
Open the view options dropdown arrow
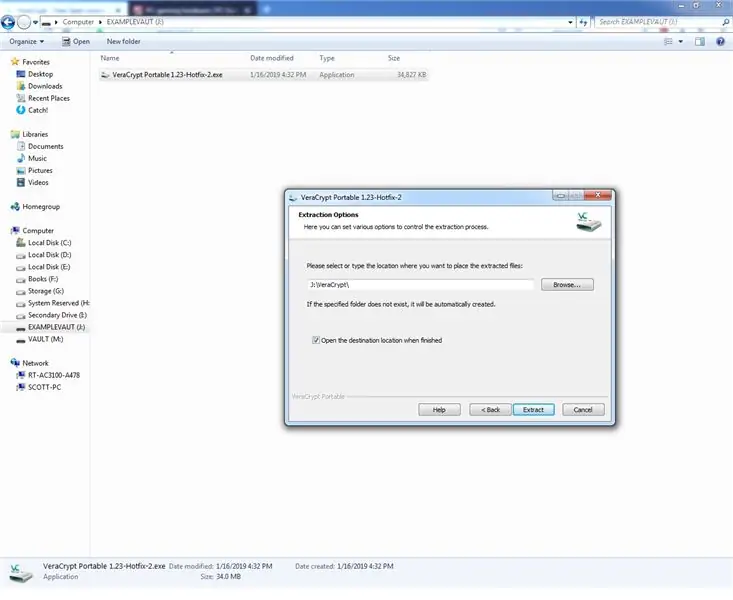(x=681, y=42)
